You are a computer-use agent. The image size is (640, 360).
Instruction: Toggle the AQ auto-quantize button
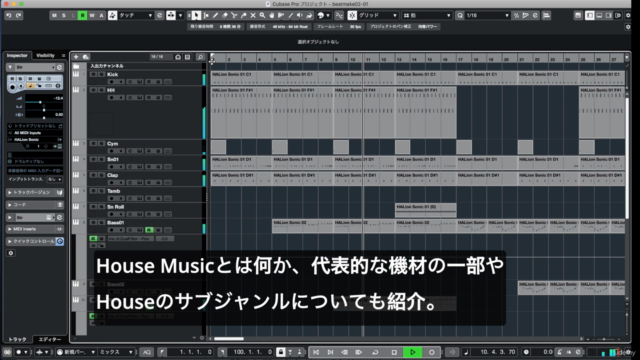147,352
